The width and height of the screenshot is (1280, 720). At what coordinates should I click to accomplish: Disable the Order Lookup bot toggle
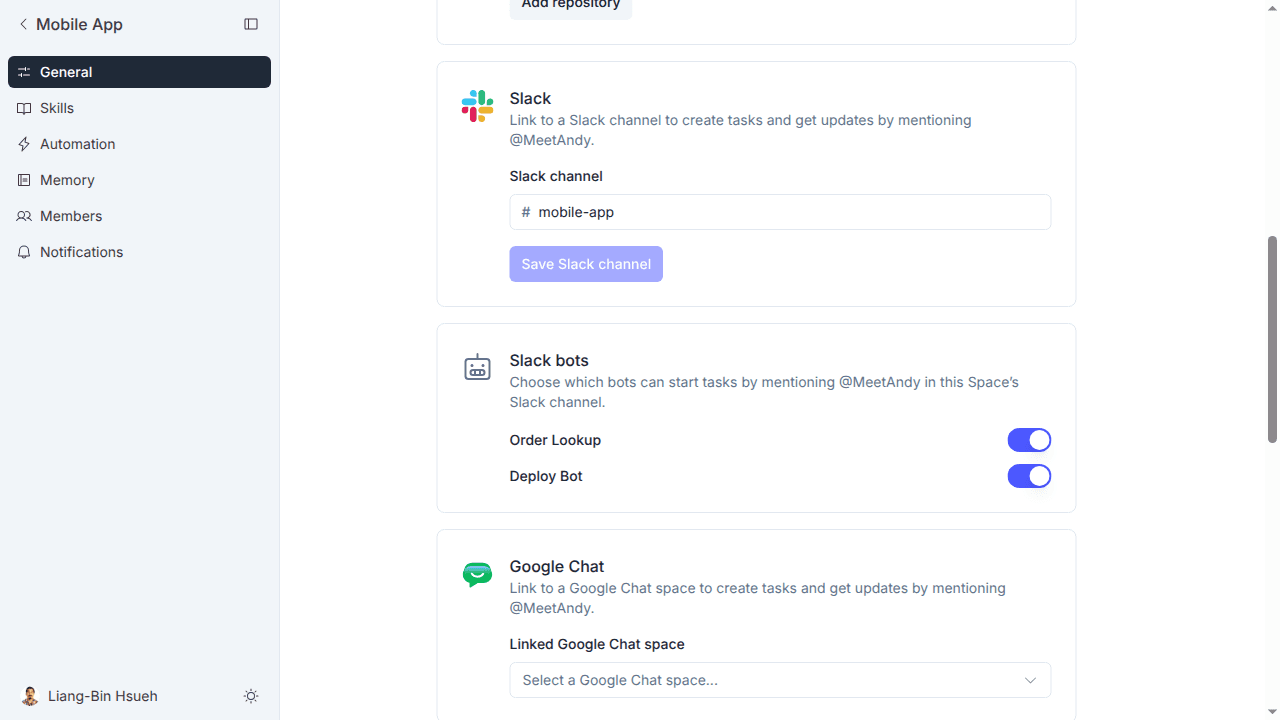click(1029, 440)
